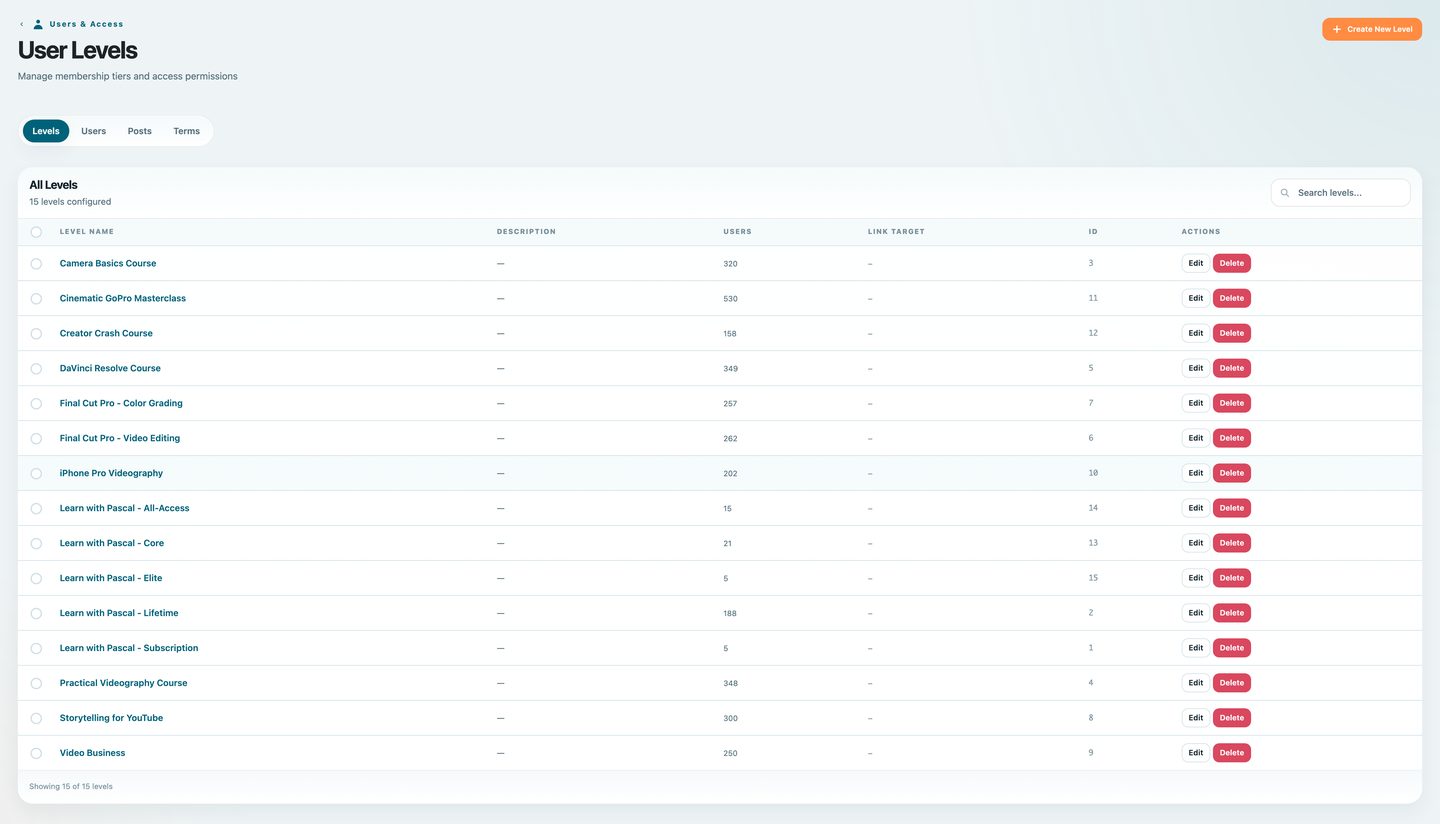Open the Posts tab

point(140,131)
